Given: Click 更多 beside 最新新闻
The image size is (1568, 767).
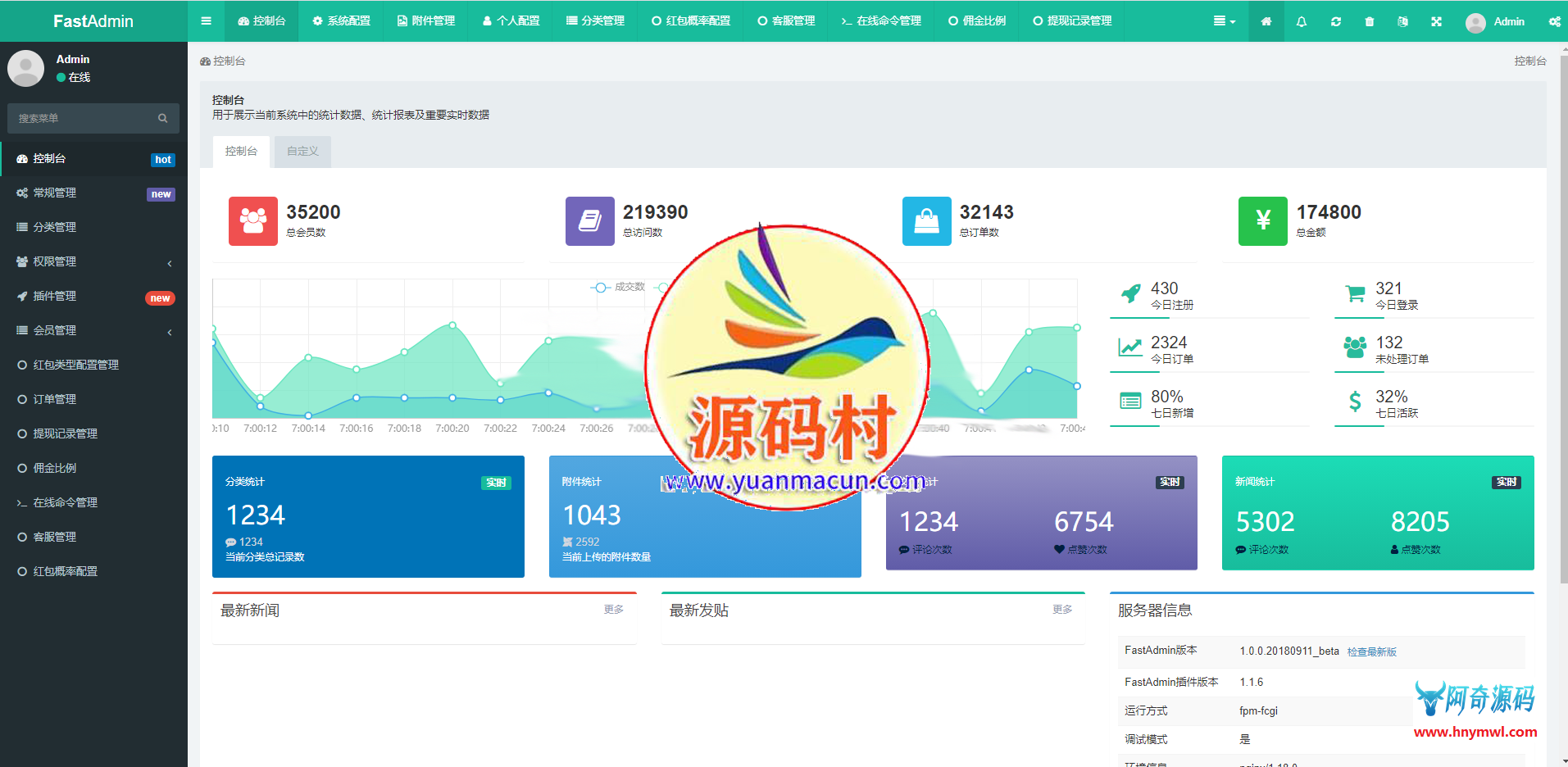Looking at the screenshot, I should coord(613,609).
